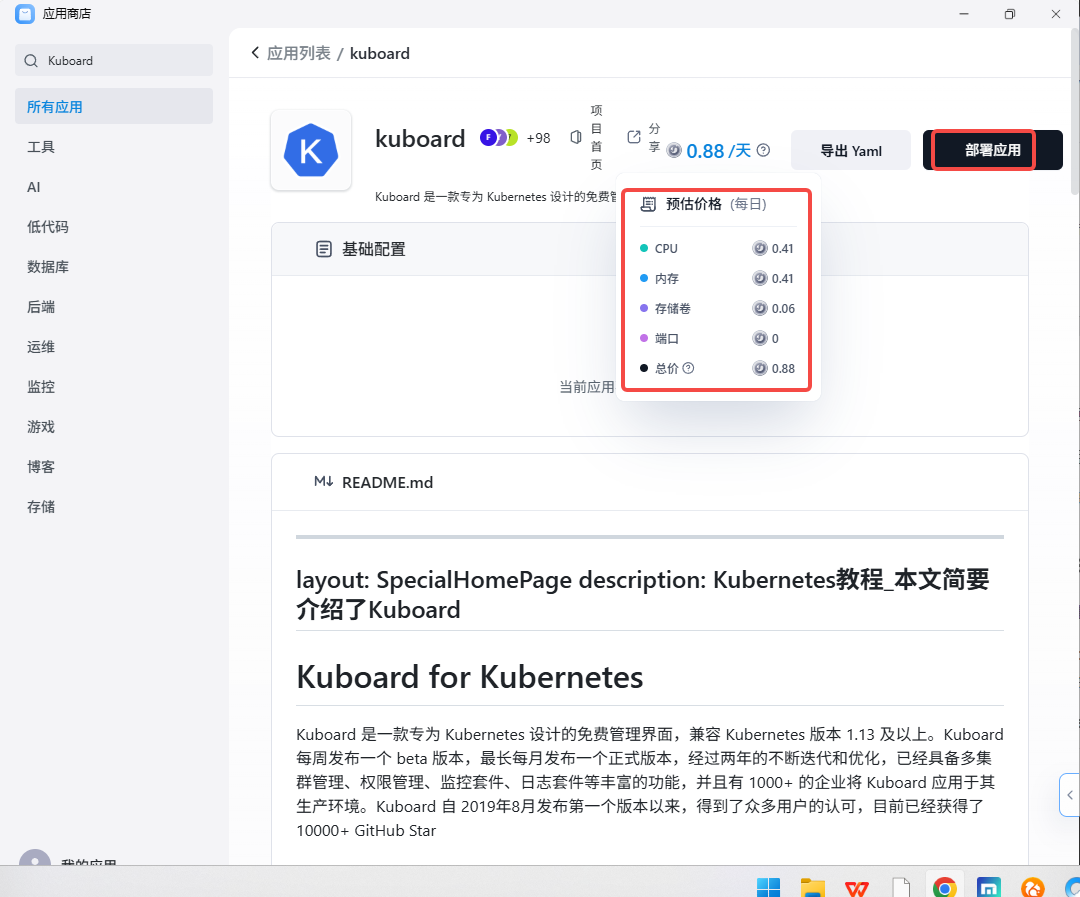The image size is (1080, 897).
Task: Open the 低代码 category
Action: [x=48, y=227]
